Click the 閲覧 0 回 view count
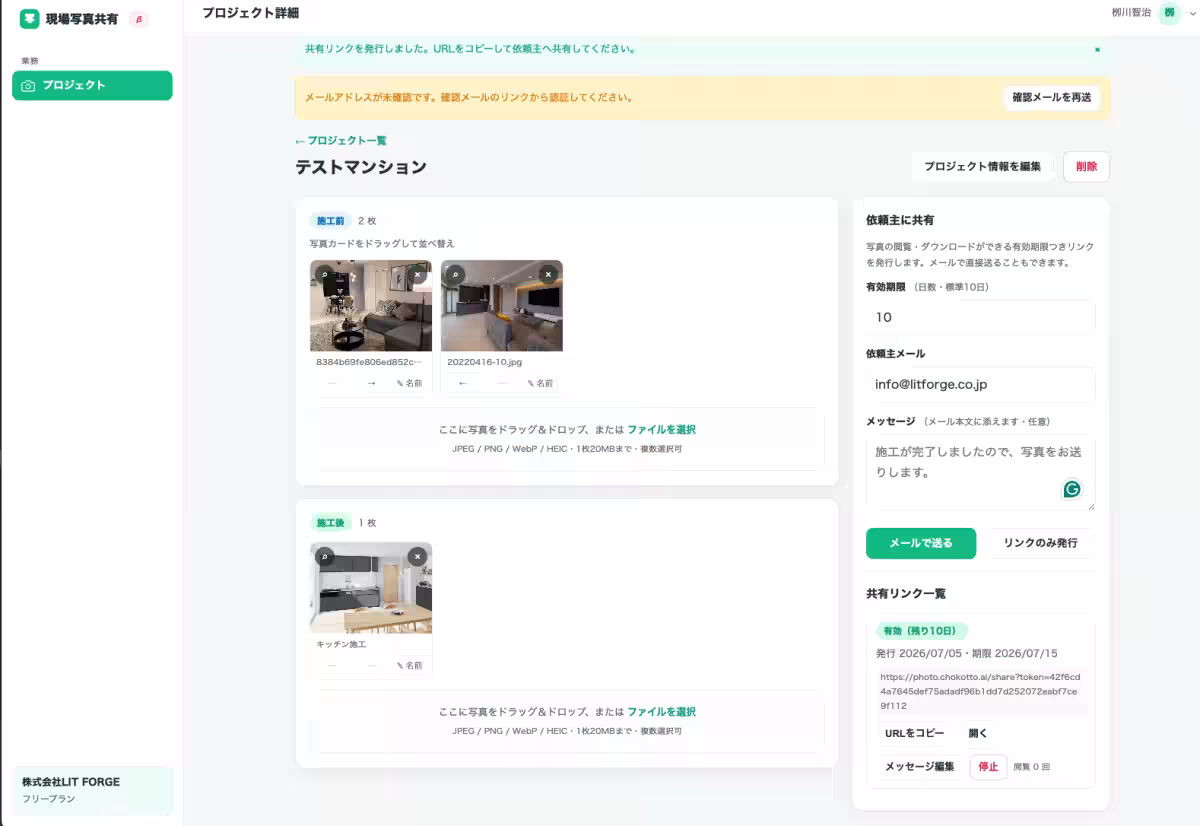This screenshot has width=1200, height=826. [1031, 767]
